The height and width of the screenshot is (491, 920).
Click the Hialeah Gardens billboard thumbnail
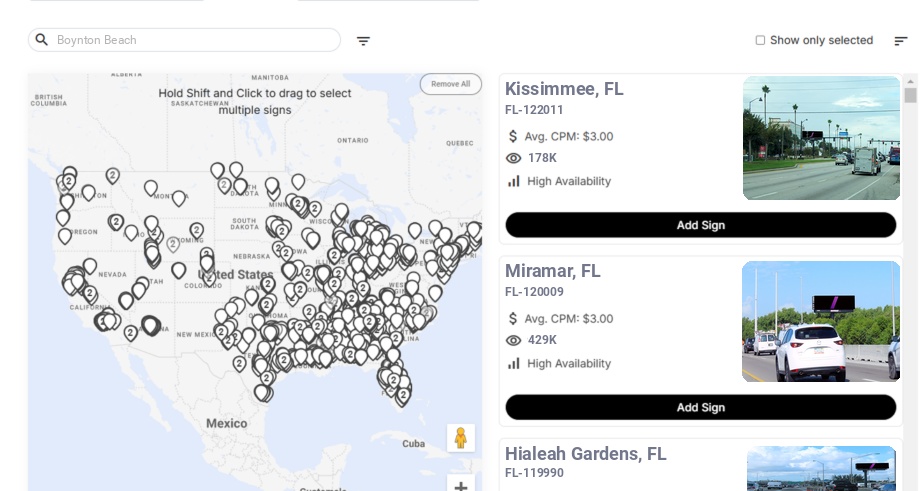tap(821, 470)
